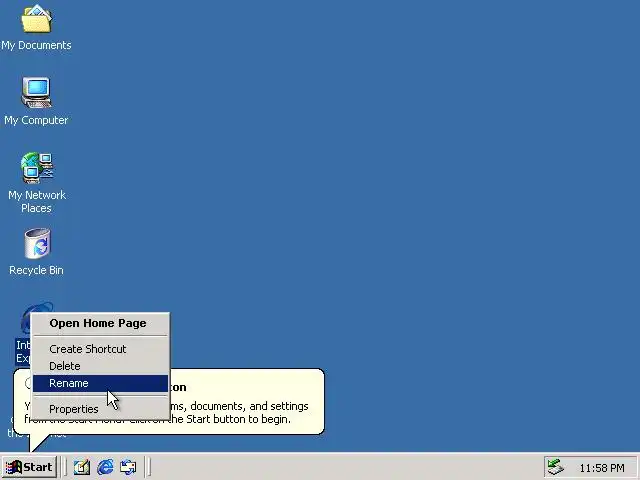This screenshot has height=480, width=640.
Task: Choose Rename in context menu
Action: click(100, 383)
